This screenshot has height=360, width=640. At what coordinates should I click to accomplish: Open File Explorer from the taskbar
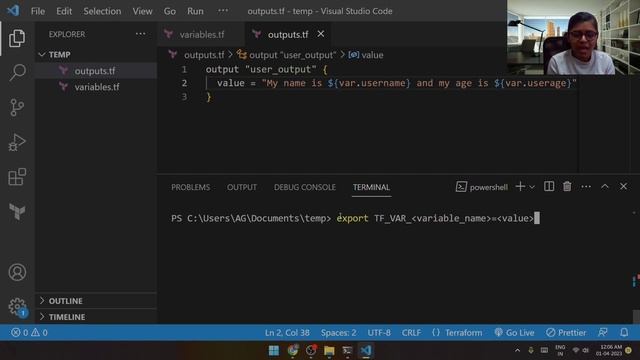329,351
